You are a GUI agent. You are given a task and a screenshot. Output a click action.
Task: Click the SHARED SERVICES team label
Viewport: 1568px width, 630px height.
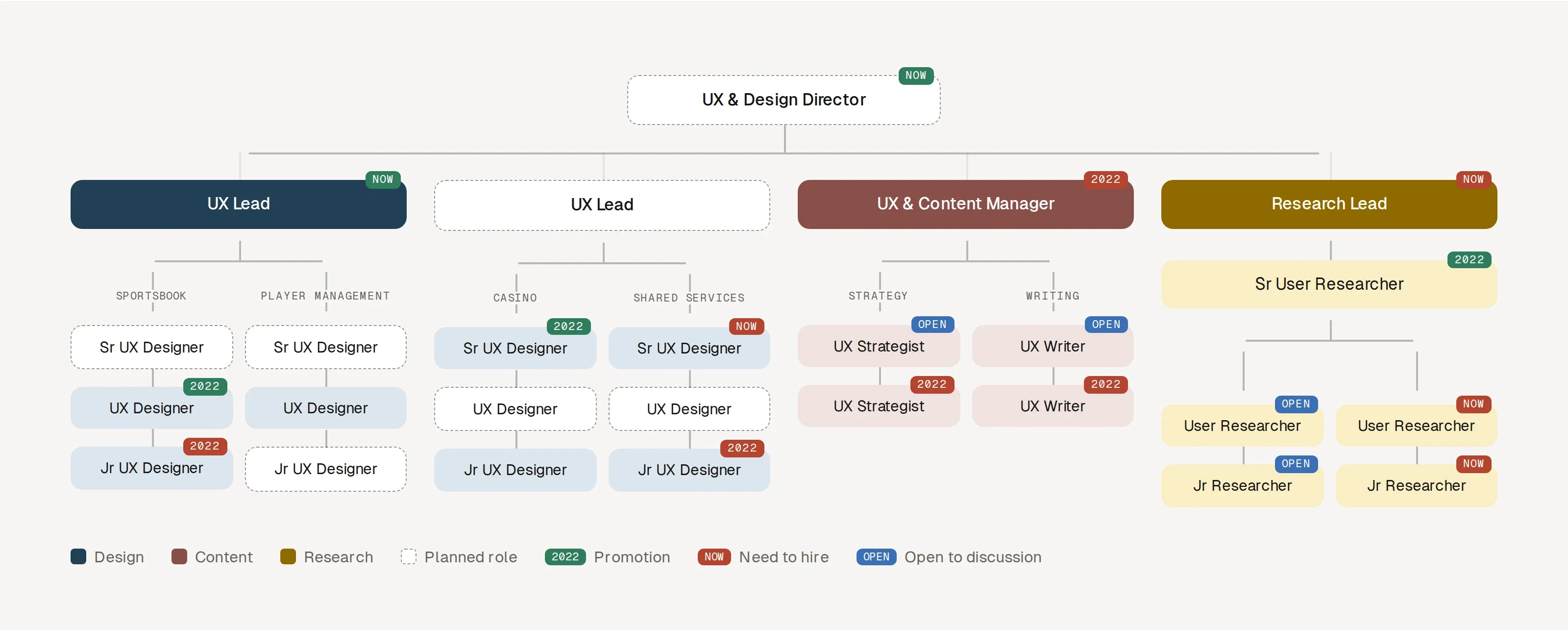click(689, 298)
